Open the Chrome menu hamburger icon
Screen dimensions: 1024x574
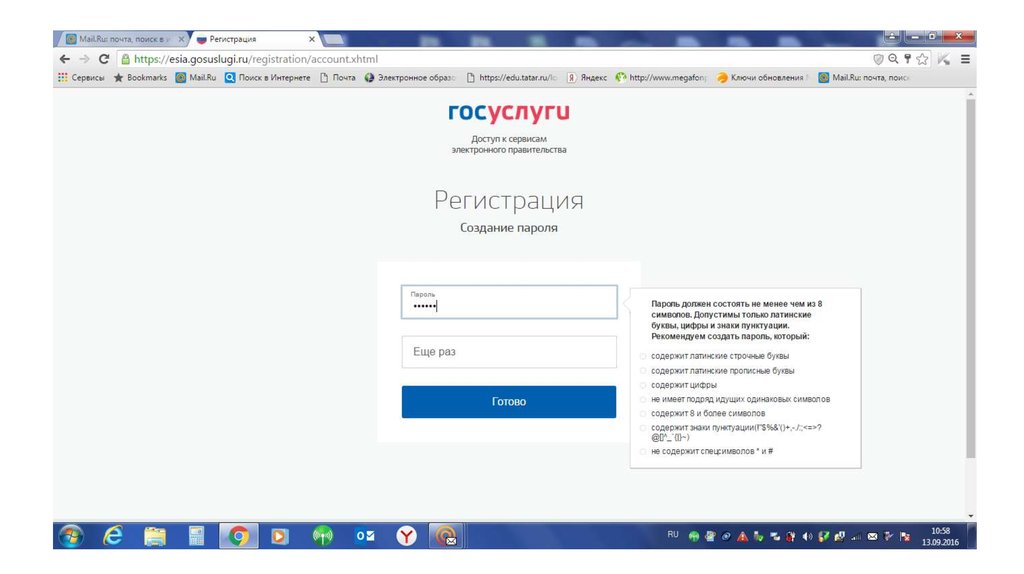(965, 59)
